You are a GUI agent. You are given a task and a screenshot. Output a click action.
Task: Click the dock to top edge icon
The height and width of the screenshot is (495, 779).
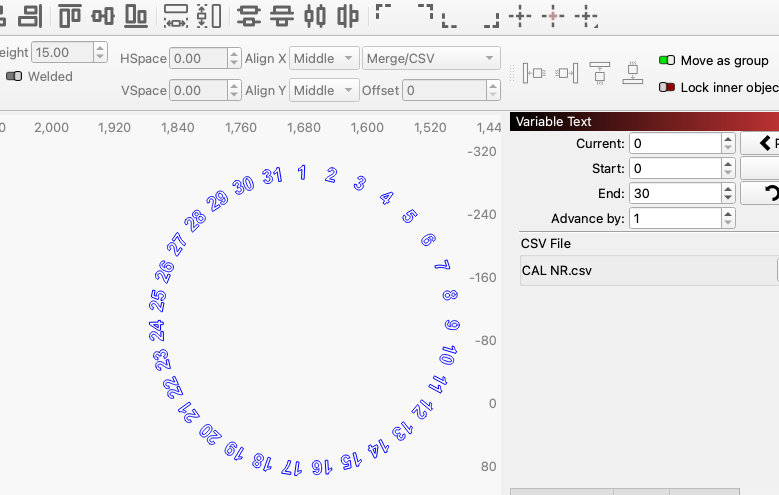[x=600, y=72]
